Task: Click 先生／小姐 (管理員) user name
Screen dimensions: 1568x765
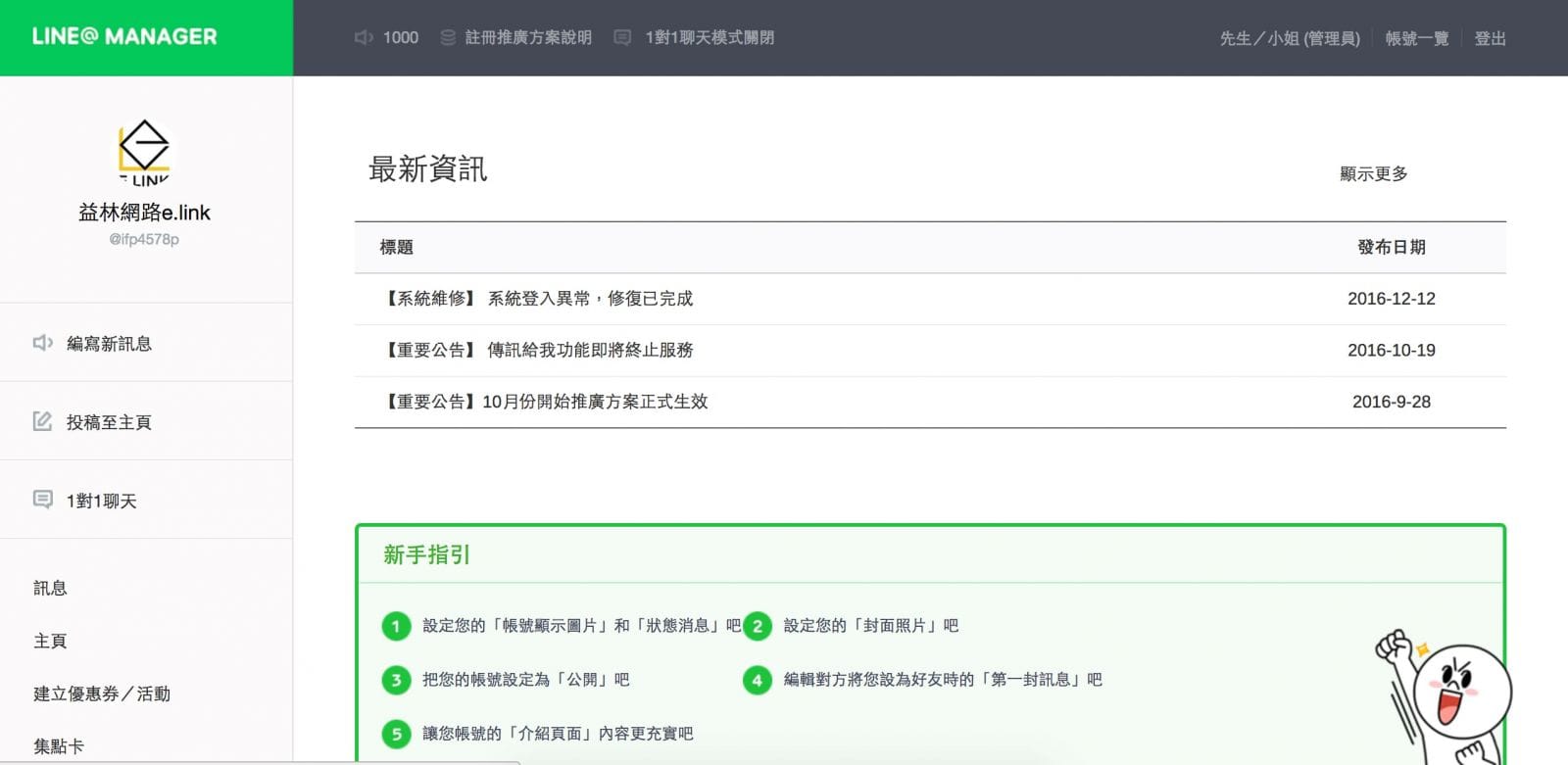Action: [x=1290, y=38]
